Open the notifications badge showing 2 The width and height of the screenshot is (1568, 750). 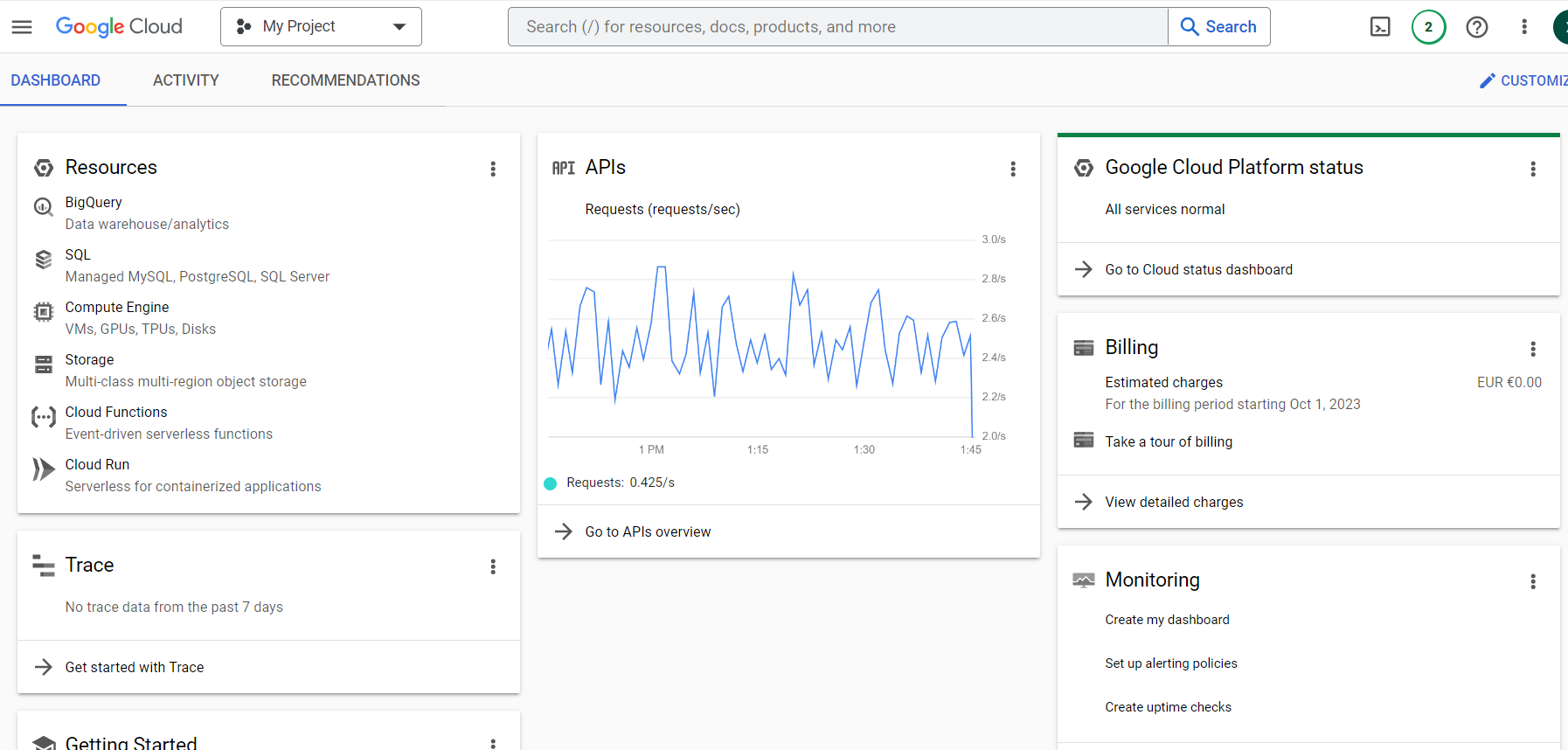tap(1429, 27)
